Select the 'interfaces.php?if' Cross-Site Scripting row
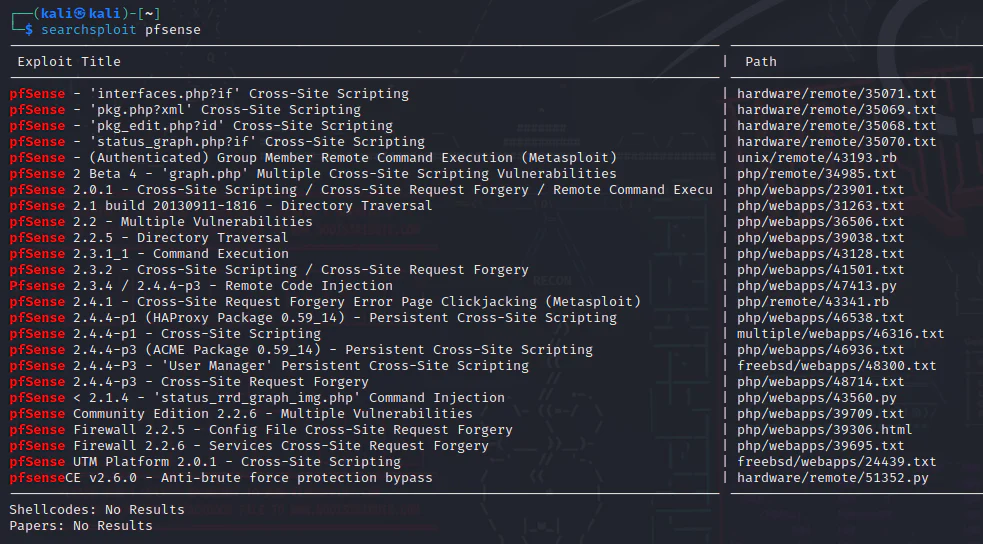983x544 pixels. (x=209, y=93)
